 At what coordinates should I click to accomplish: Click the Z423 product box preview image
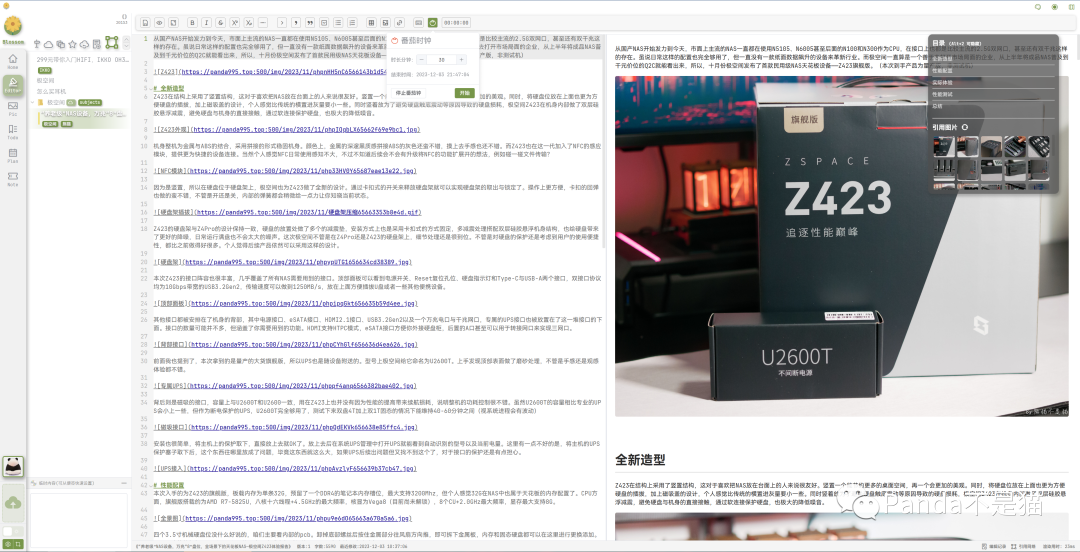pos(842,246)
